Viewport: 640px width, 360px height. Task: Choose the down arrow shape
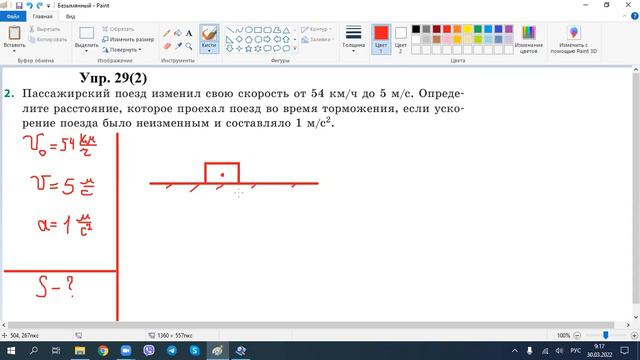click(230, 49)
